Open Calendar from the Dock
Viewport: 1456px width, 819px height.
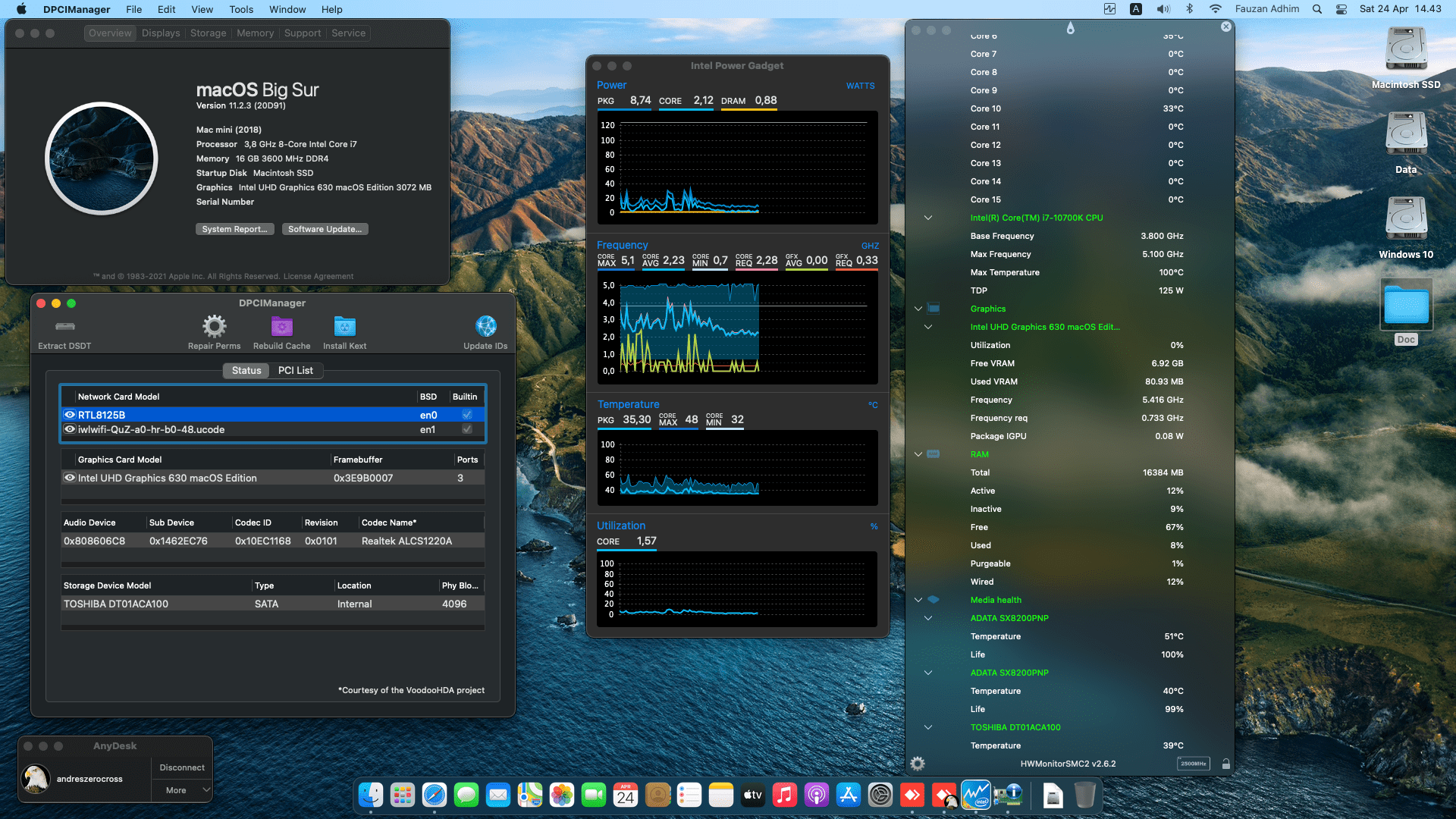click(626, 795)
